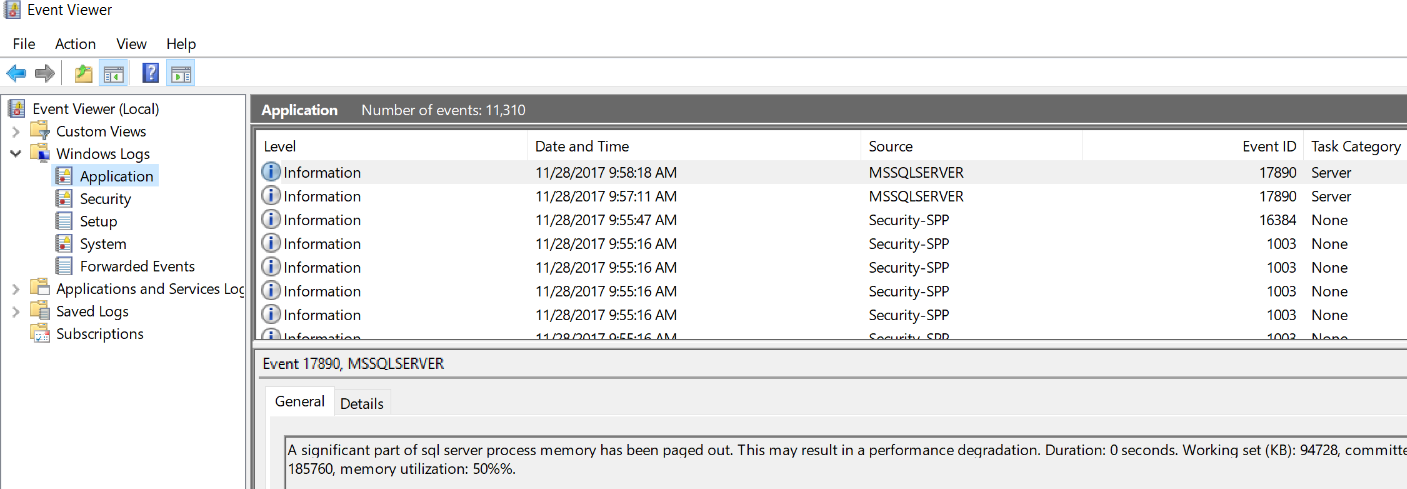
Task: Expand Applications and Services Logs node
Action: pyautogui.click(x=16, y=289)
